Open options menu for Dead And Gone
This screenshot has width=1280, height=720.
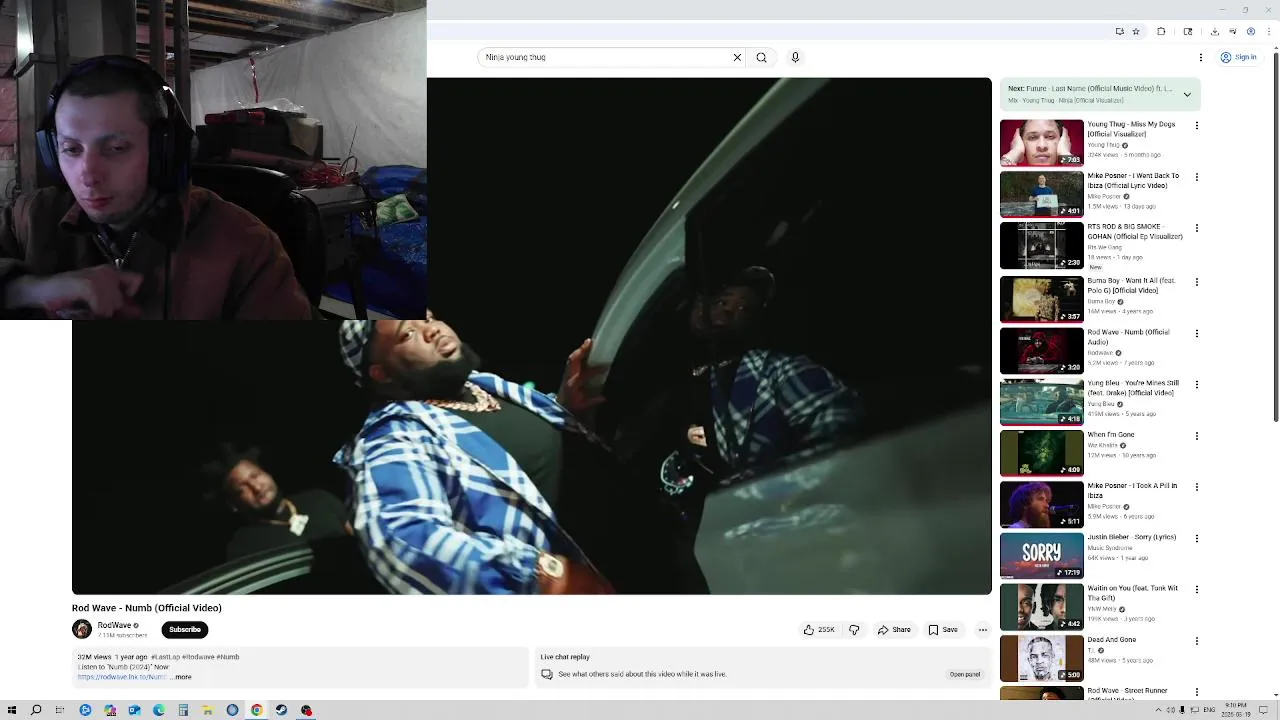point(1197,641)
